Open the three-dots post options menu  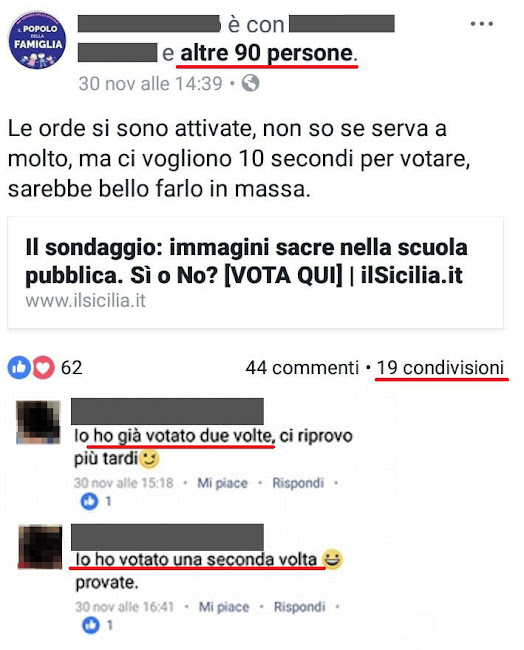pos(481,24)
